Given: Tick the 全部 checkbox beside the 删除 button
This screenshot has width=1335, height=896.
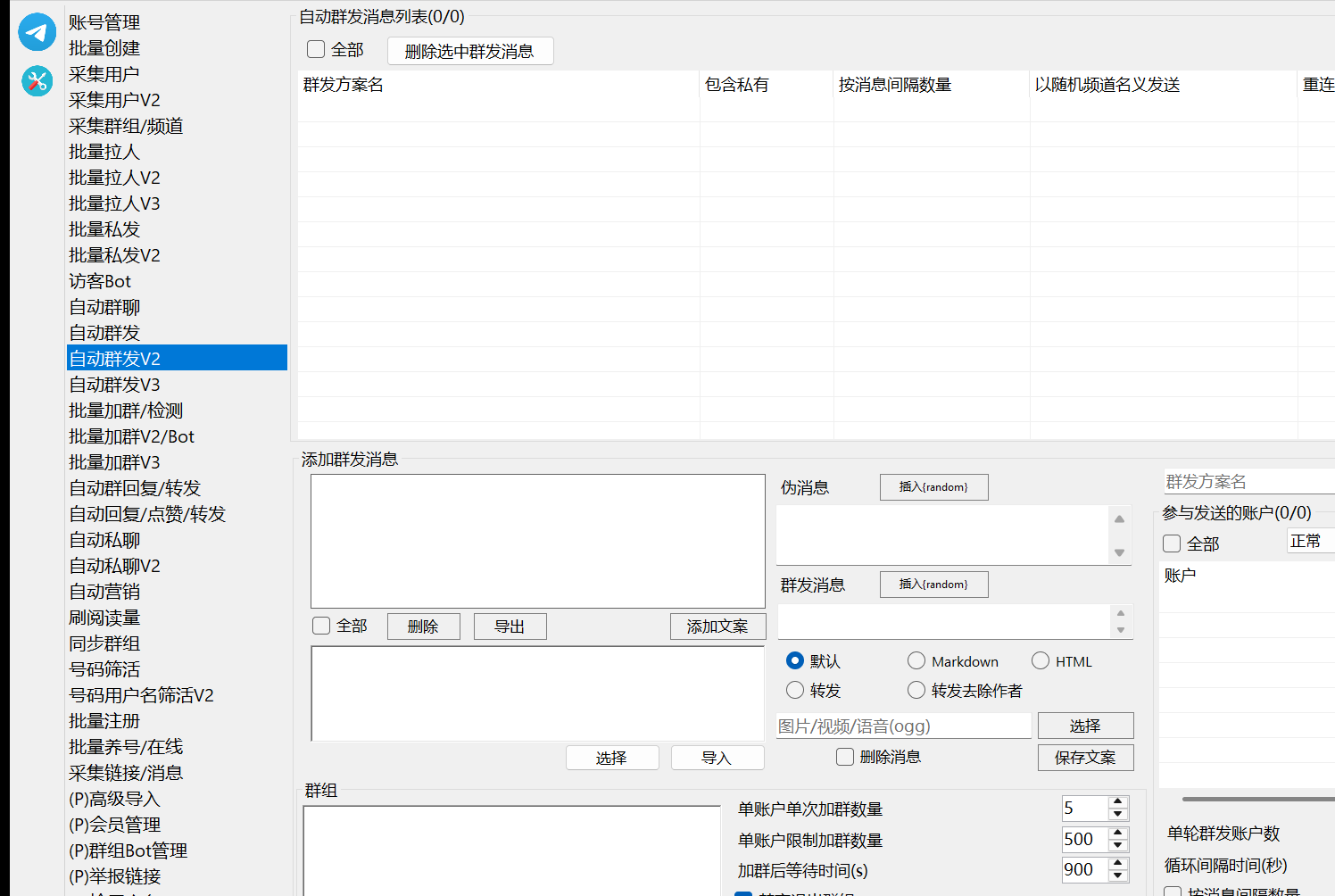Looking at the screenshot, I should pos(321,626).
